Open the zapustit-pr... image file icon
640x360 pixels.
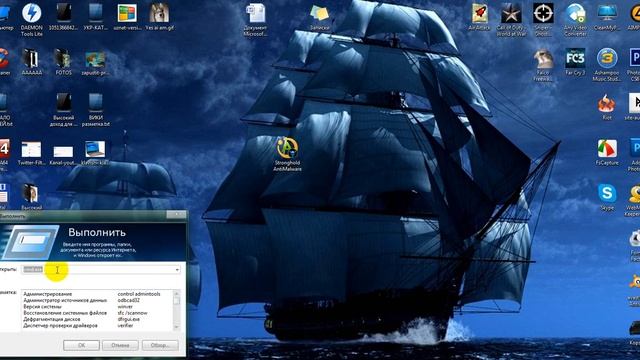click(96, 62)
